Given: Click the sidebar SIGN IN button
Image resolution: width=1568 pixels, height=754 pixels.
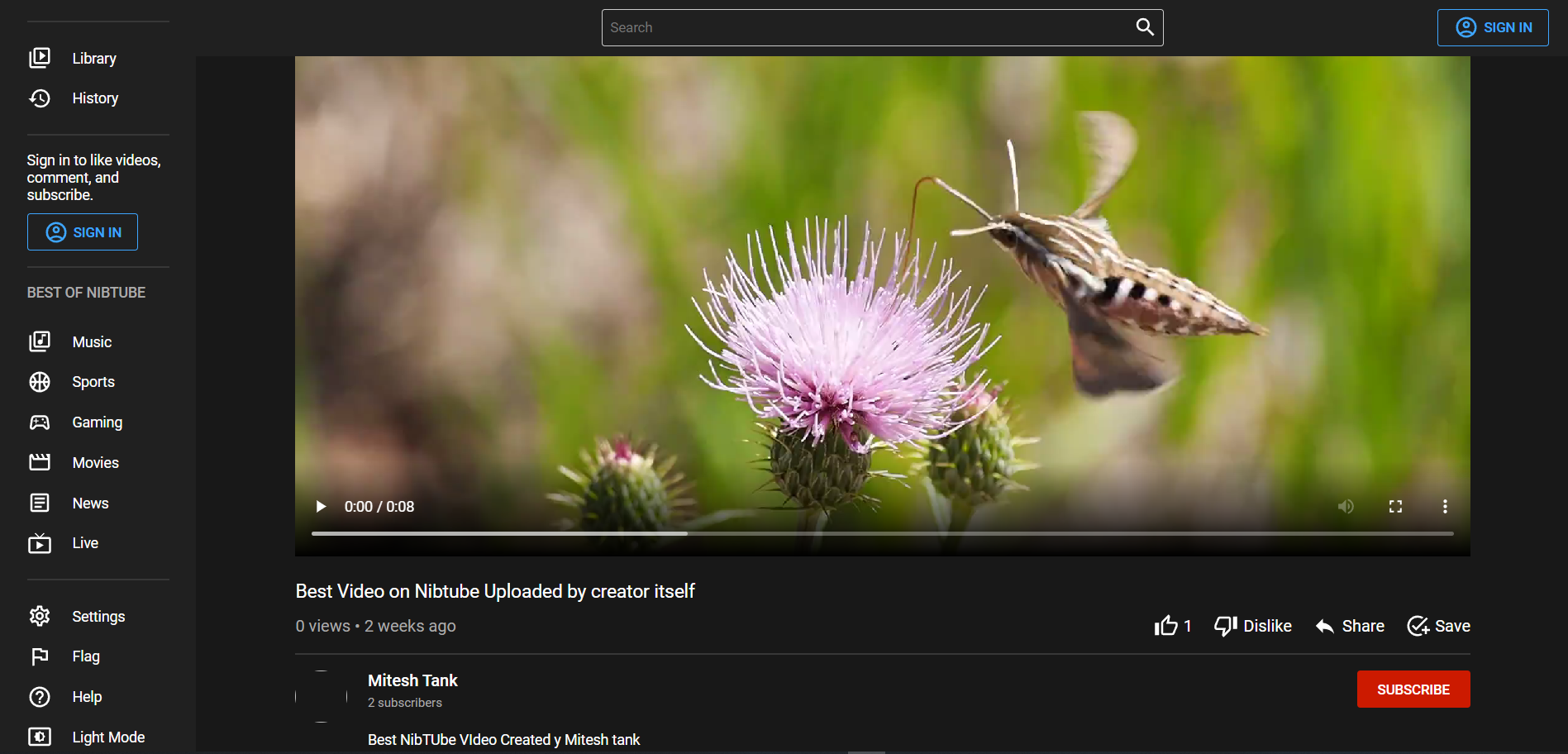Looking at the screenshot, I should point(83,232).
